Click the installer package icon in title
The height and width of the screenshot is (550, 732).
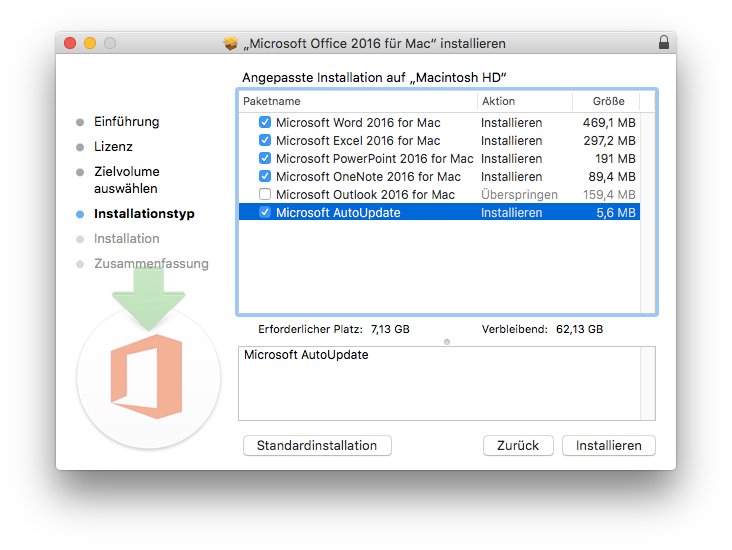tap(231, 43)
